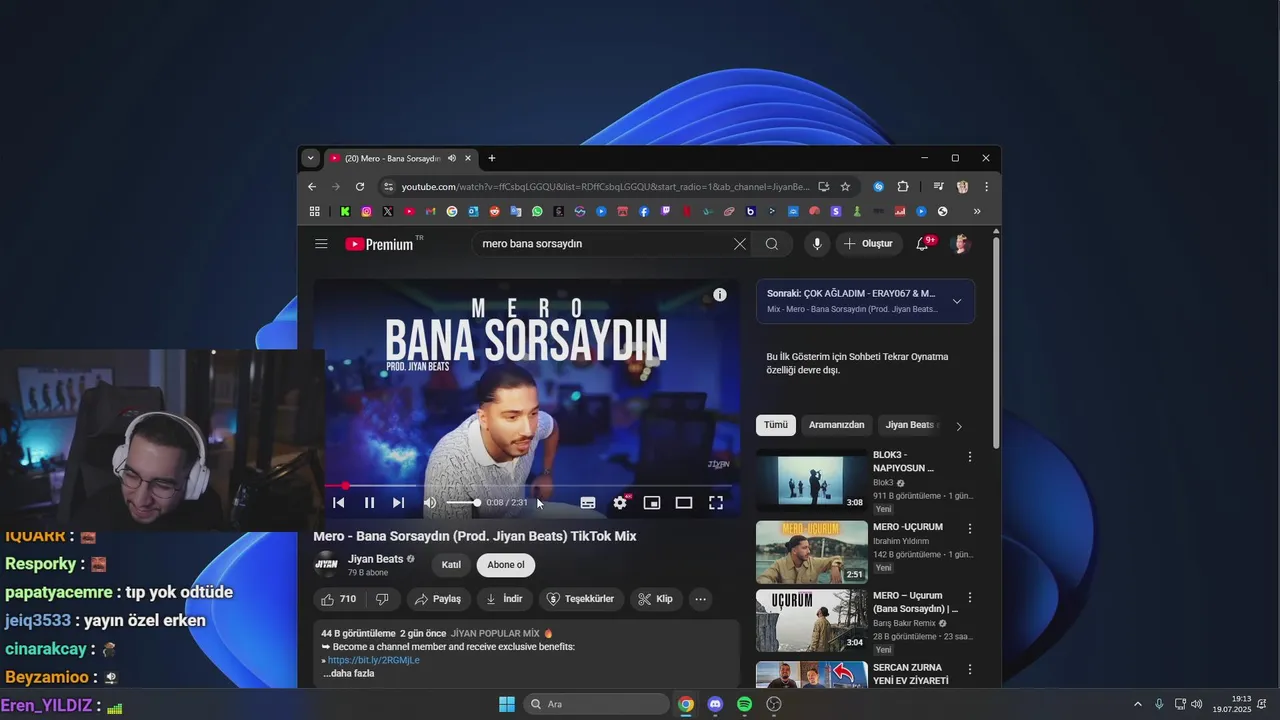This screenshot has height=720, width=1280.
Task: Open more actions three-dot menu
Action: pos(700,599)
